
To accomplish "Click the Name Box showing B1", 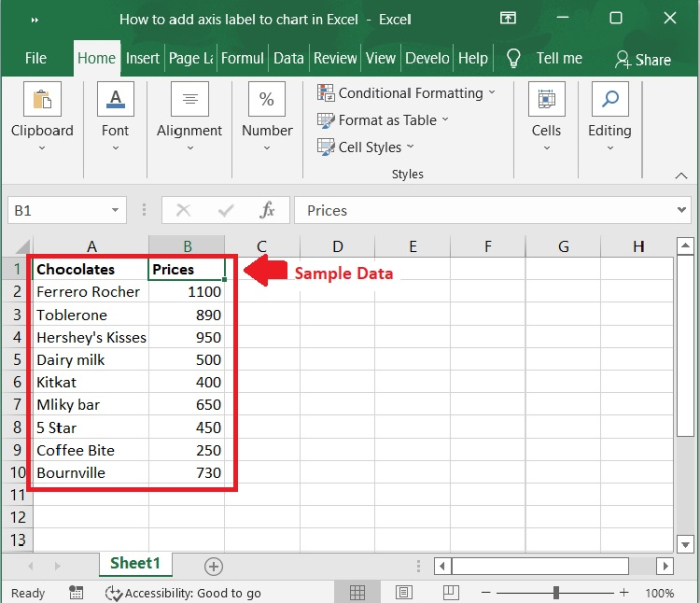I will coord(67,210).
